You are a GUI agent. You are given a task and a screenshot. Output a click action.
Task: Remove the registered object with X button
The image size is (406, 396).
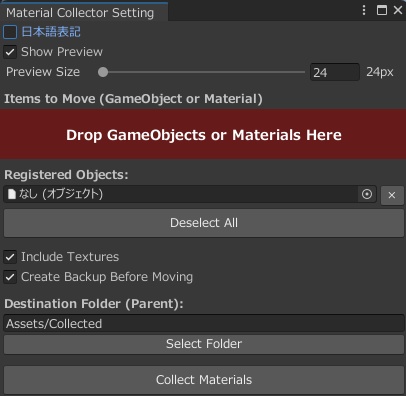pos(392,195)
